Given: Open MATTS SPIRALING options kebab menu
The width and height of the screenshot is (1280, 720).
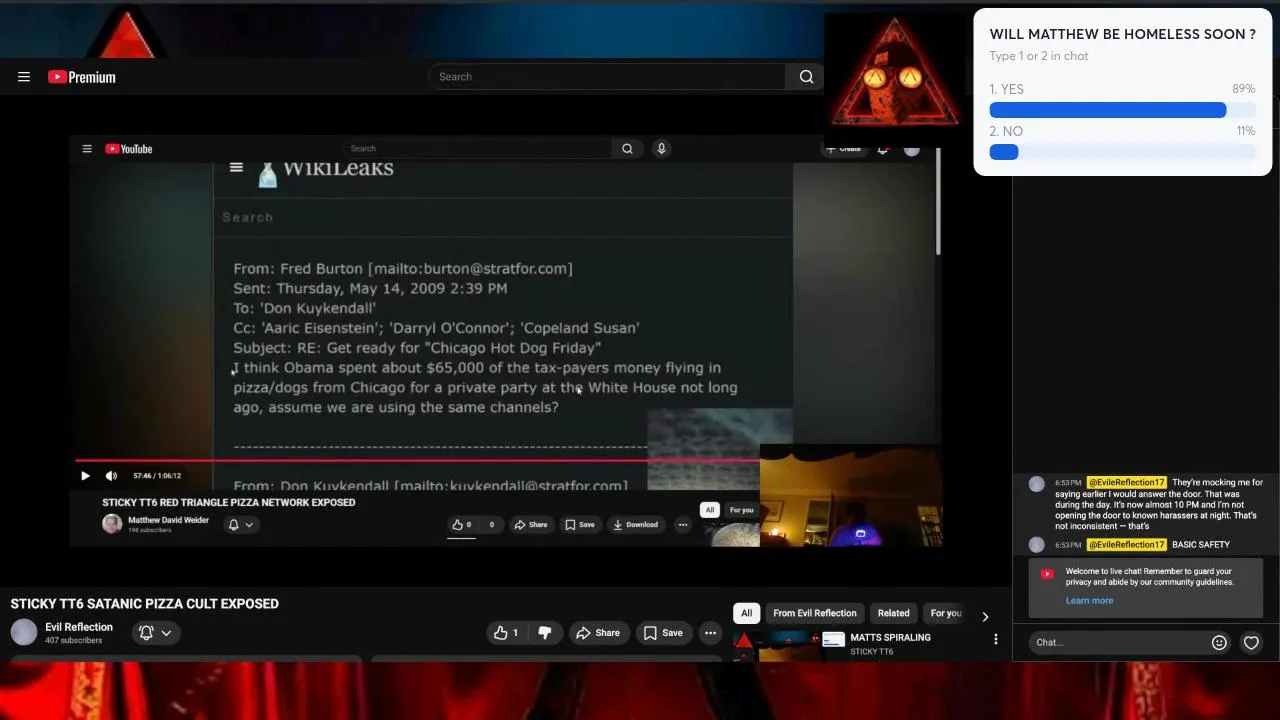Looking at the screenshot, I should [995, 639].
